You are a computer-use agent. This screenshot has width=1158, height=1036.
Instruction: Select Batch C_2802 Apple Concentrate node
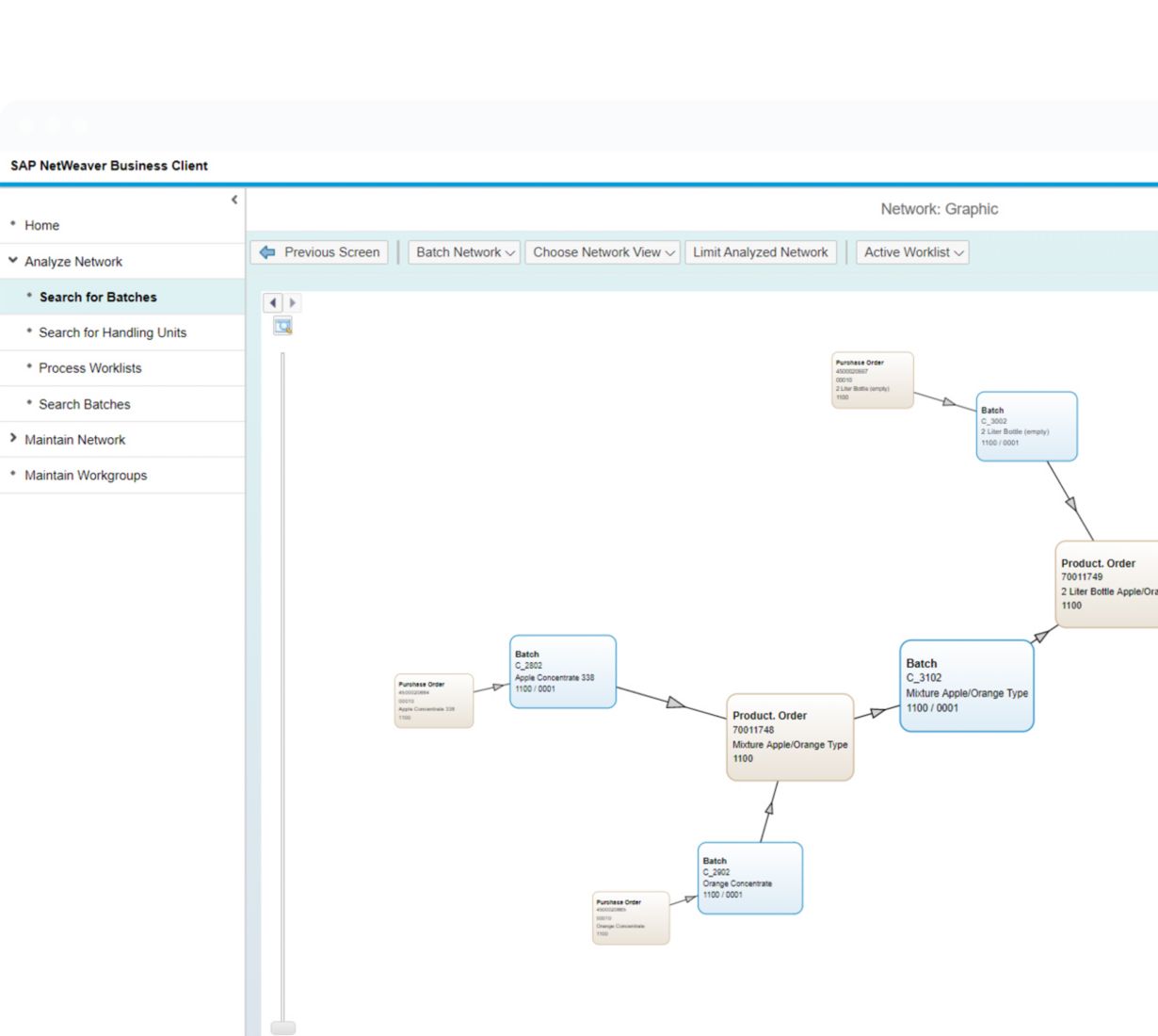pyautogui.click(x=562, y=672)
